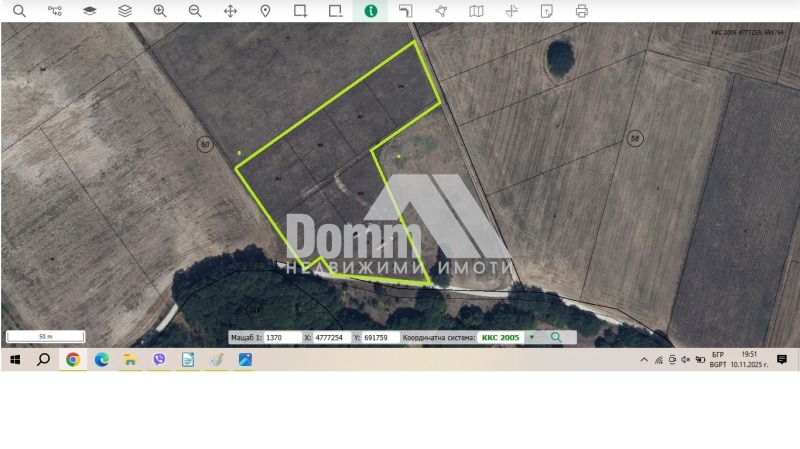800x449 pixels.
Task: Toggle the green info identify tool
Action: click(371, 11)
